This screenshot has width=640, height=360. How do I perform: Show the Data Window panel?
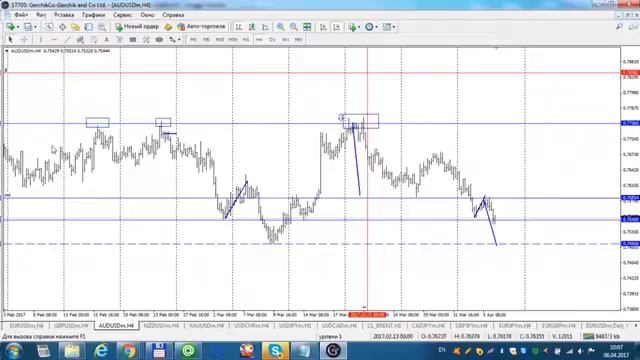pyautogui.click(x=62, y=27)
